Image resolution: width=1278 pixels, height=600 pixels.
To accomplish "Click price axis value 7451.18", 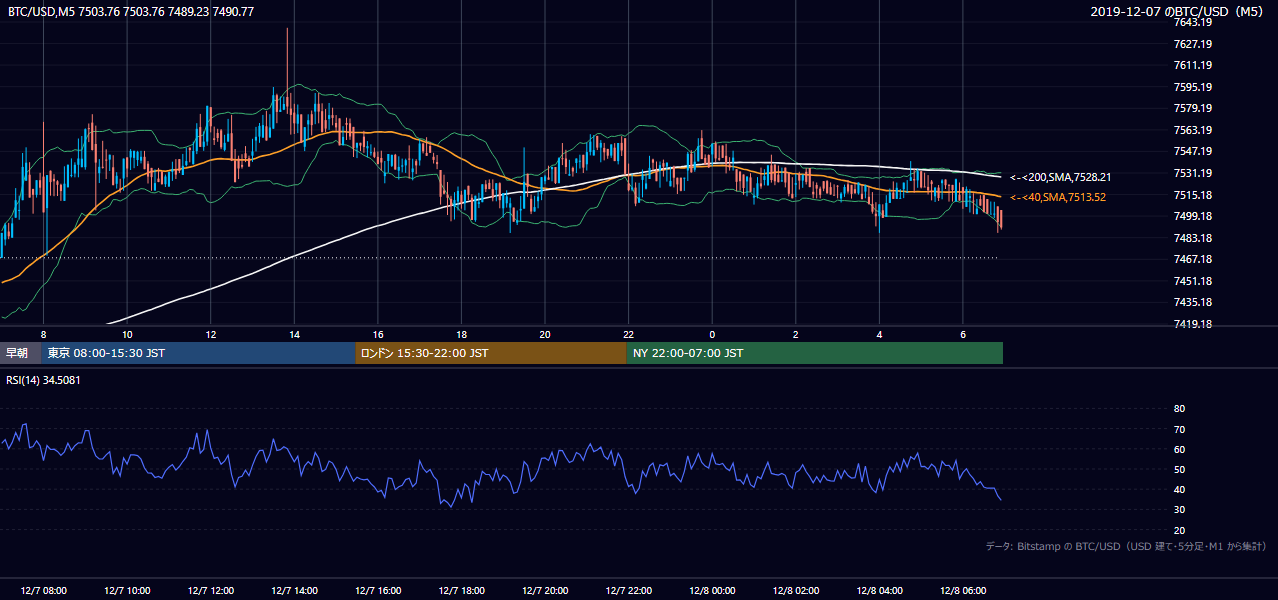I will coord(1193,281).
